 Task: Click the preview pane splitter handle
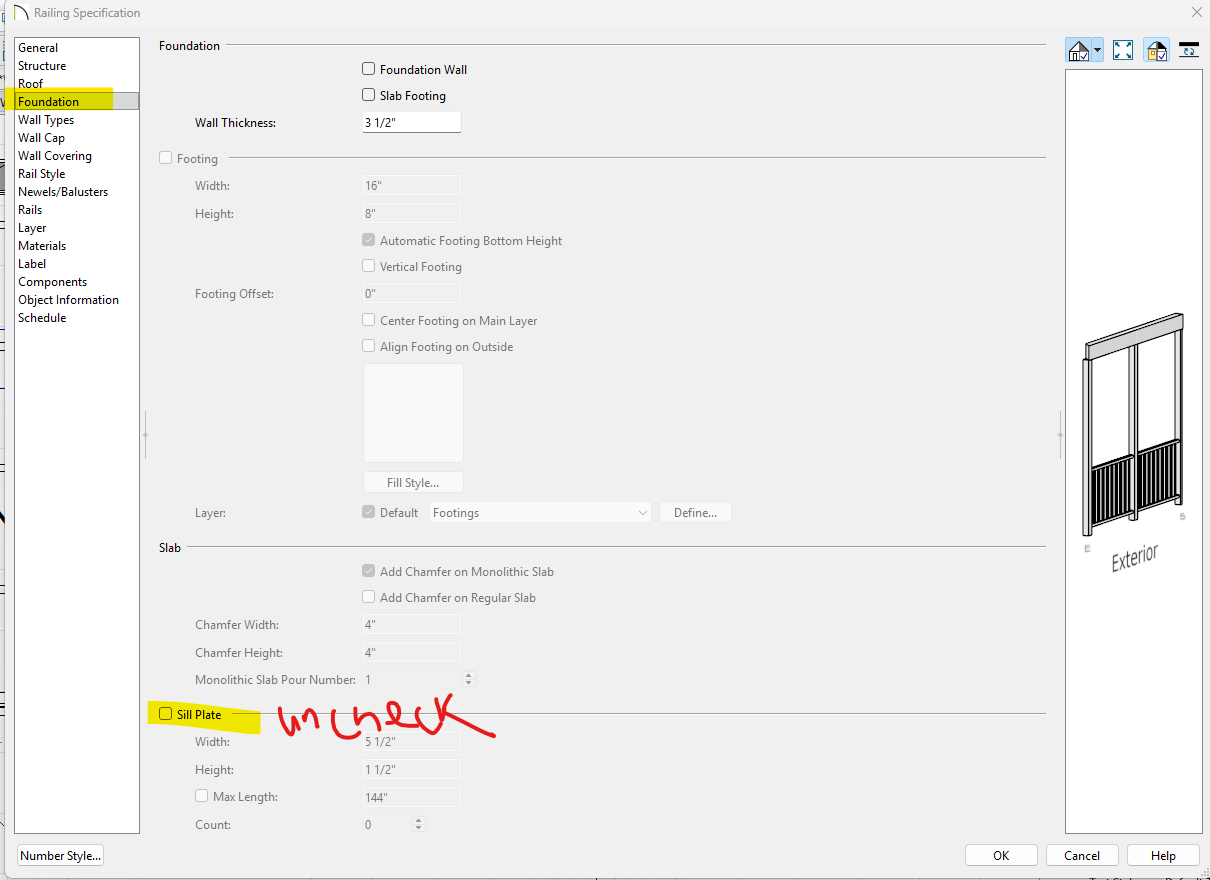(x=1060, y=434)
